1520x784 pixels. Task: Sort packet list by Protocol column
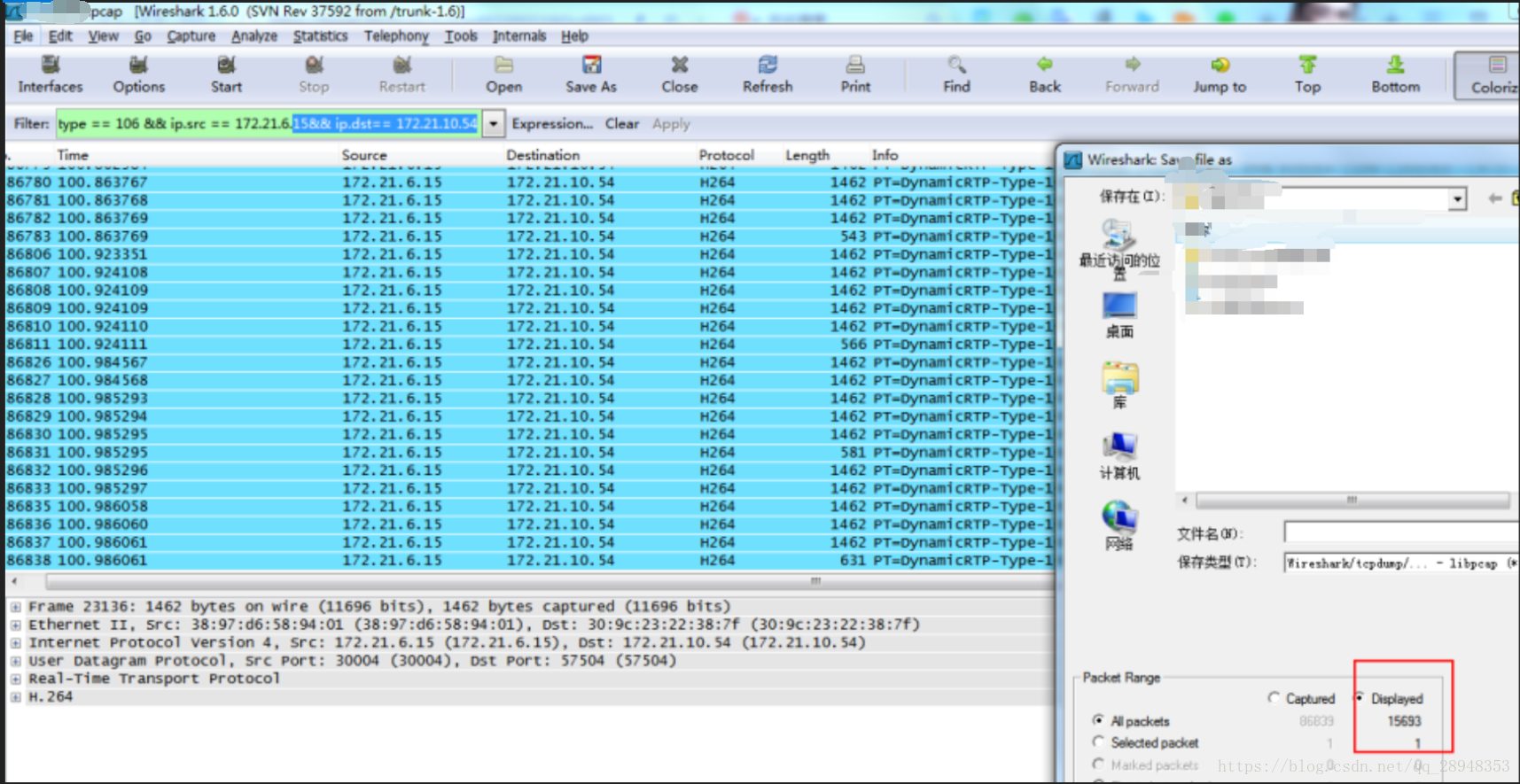tap(726, 154)
